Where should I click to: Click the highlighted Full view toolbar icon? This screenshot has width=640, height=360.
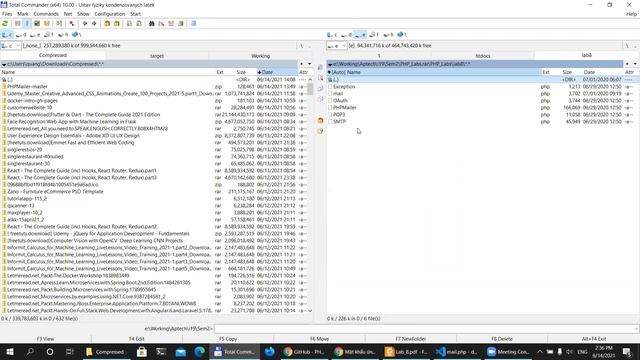(27, 24)
